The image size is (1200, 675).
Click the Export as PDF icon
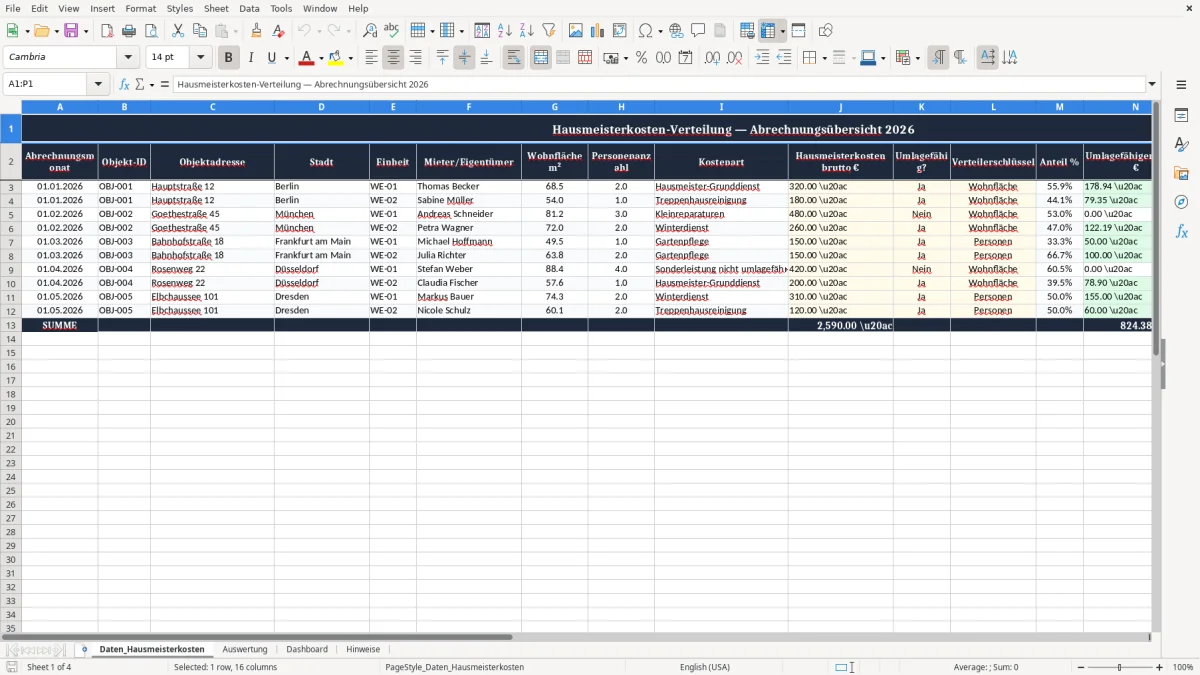pos(107,31)
